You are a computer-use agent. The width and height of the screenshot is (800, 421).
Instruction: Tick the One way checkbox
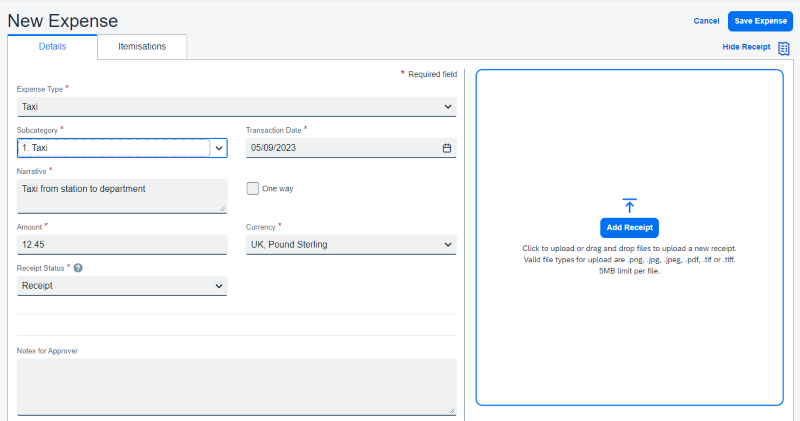point(253,188)
